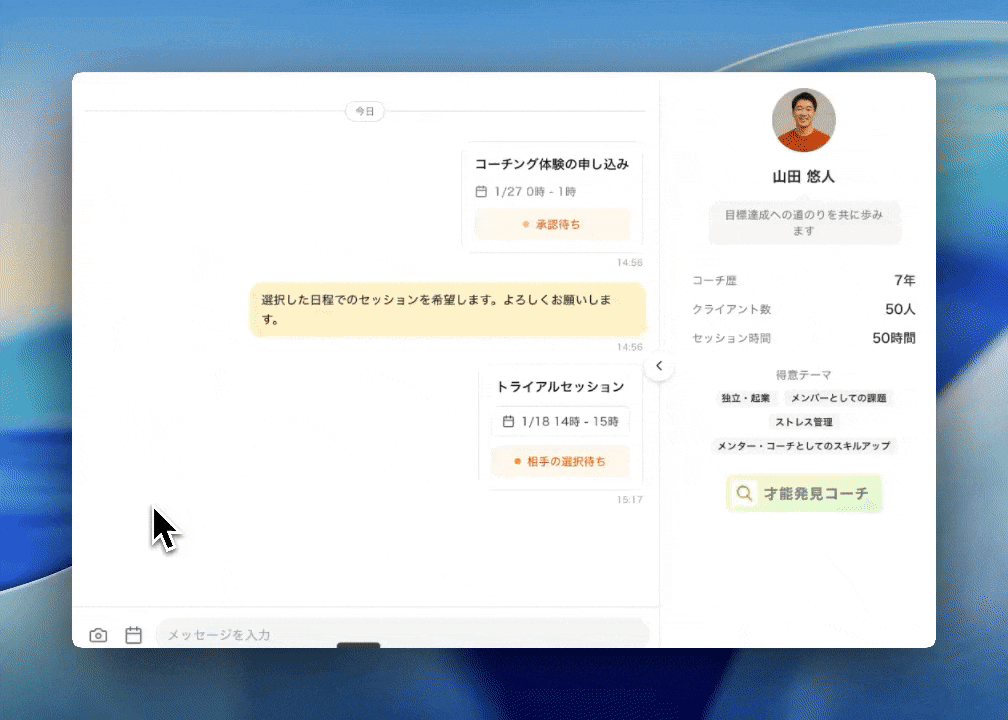Click the 目標達成への道のり tagline box

click(x=804, y=222)
